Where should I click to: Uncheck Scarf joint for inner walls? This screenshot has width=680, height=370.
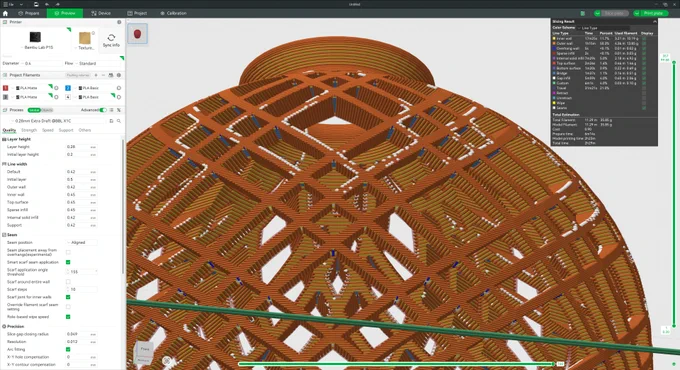tap(68, 297)
